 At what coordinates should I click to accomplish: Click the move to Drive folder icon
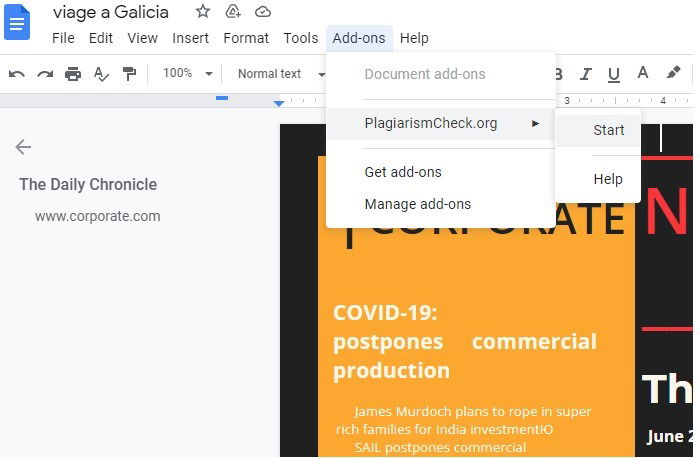click(233, 11)
